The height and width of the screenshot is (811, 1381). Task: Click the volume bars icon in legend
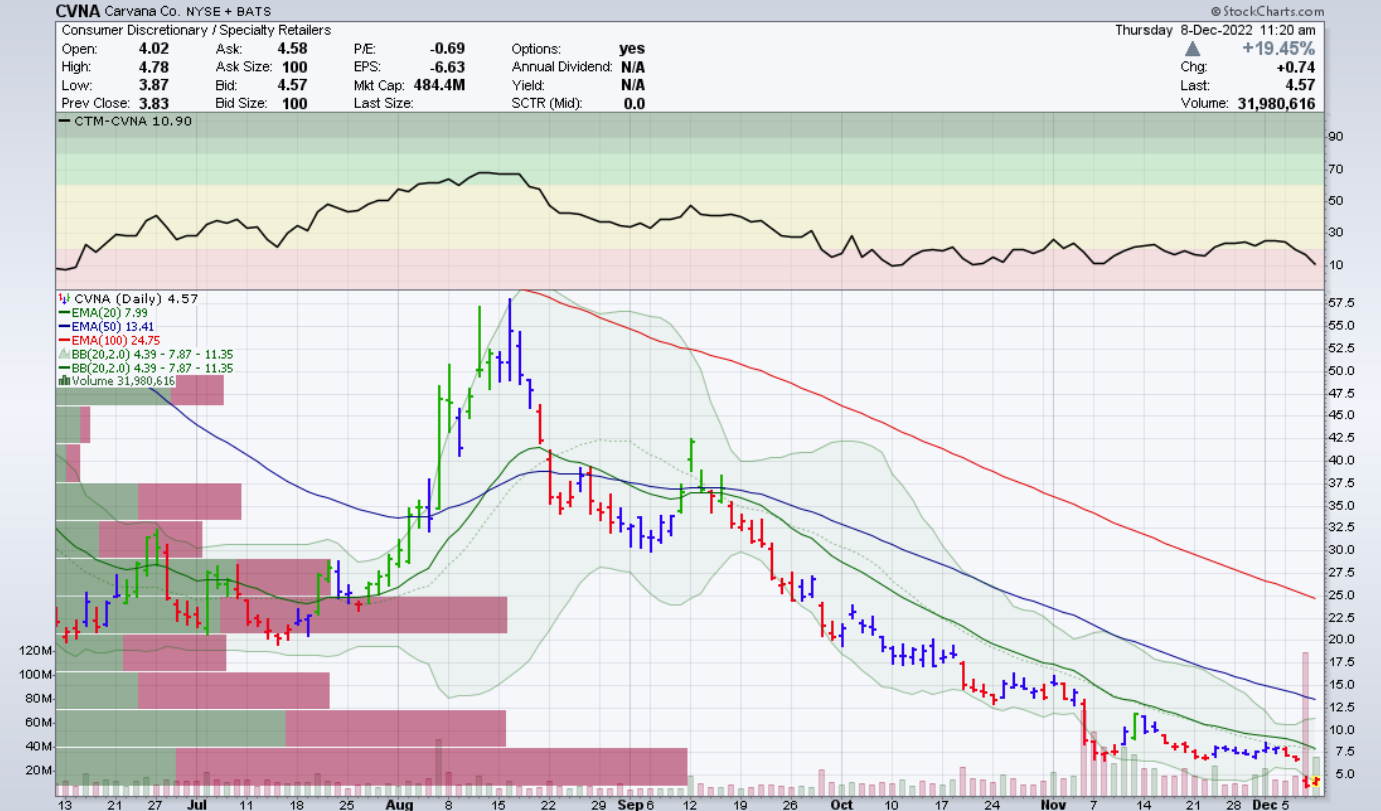point(64,381)
